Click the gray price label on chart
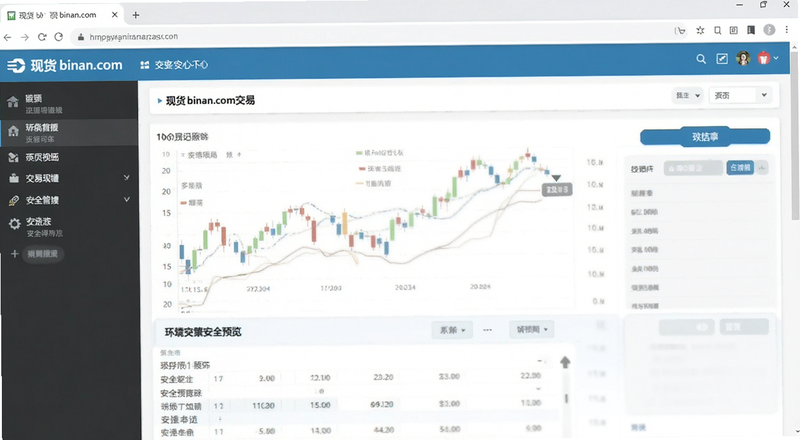 coord(557,190)
